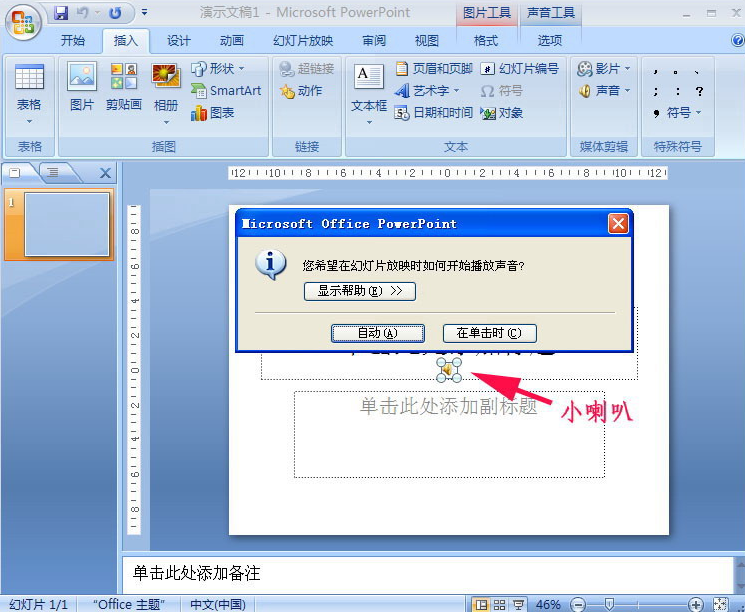Viewport: 745px width, 612px height.
Task: Insert the semicolon special symbol
Action: tap(656, 91)
